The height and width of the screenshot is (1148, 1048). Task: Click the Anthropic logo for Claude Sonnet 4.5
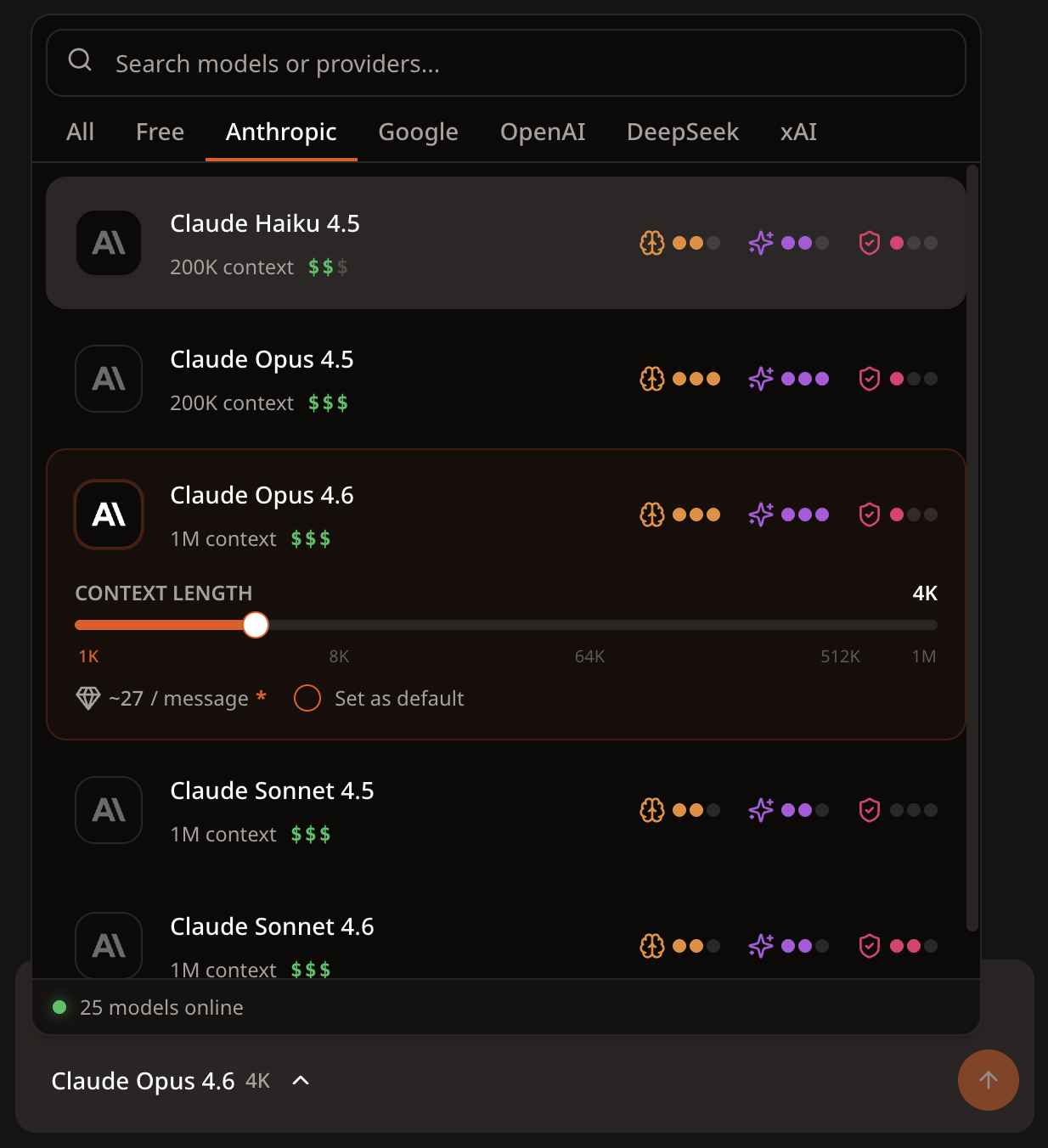pos(109,810)
